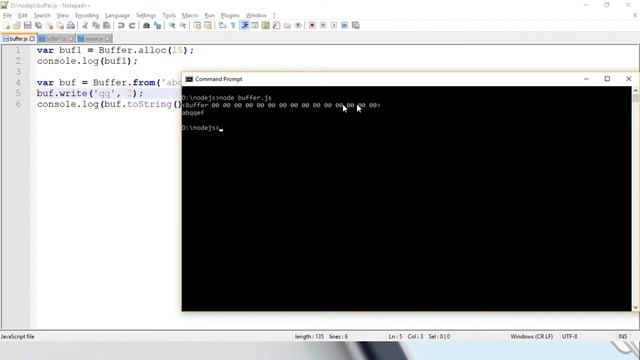Click the Stop Recording macro icon

point(323,25)
